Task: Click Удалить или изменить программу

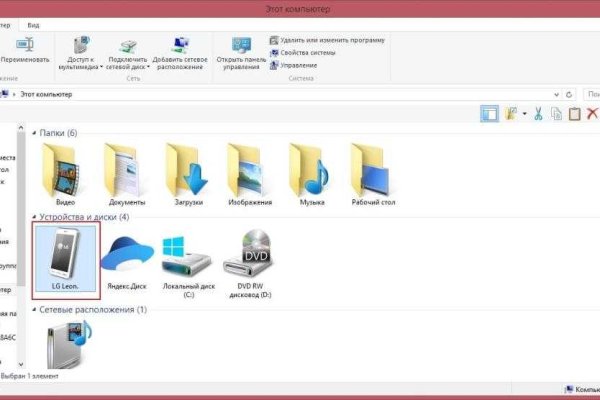Action: coord(324,40)
